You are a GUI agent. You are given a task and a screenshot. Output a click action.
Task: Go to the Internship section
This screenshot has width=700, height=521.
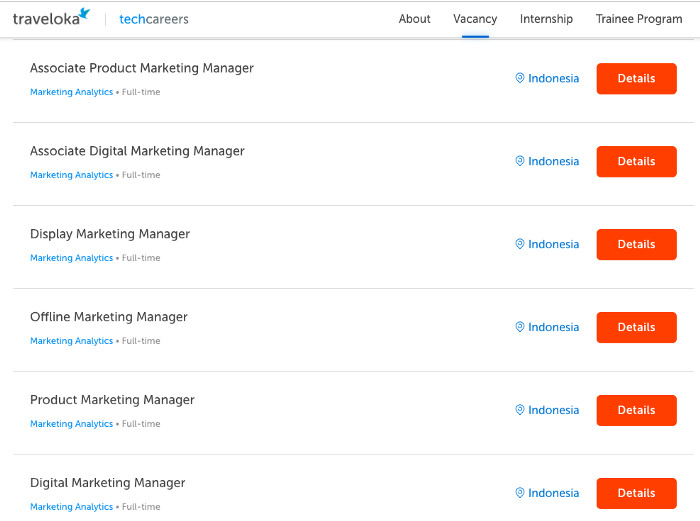pyautogui.click(x=546, y=19)
